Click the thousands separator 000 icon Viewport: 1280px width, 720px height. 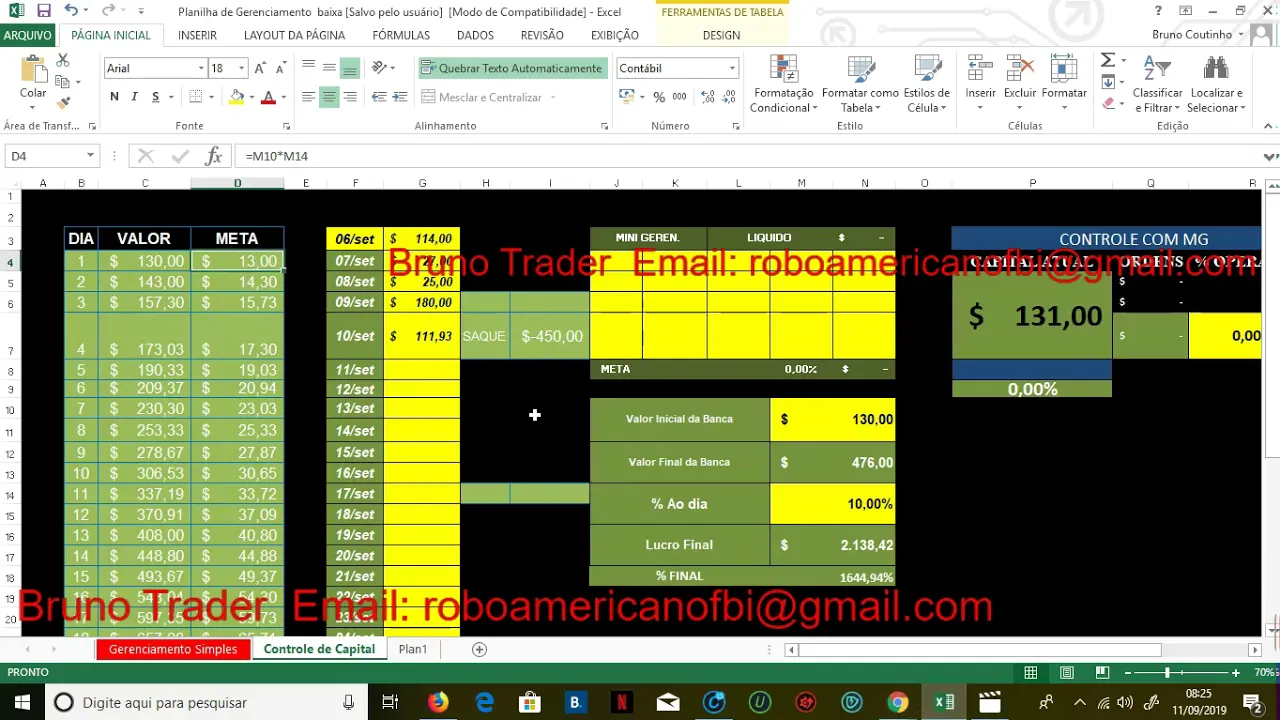(x=680, y=97)
